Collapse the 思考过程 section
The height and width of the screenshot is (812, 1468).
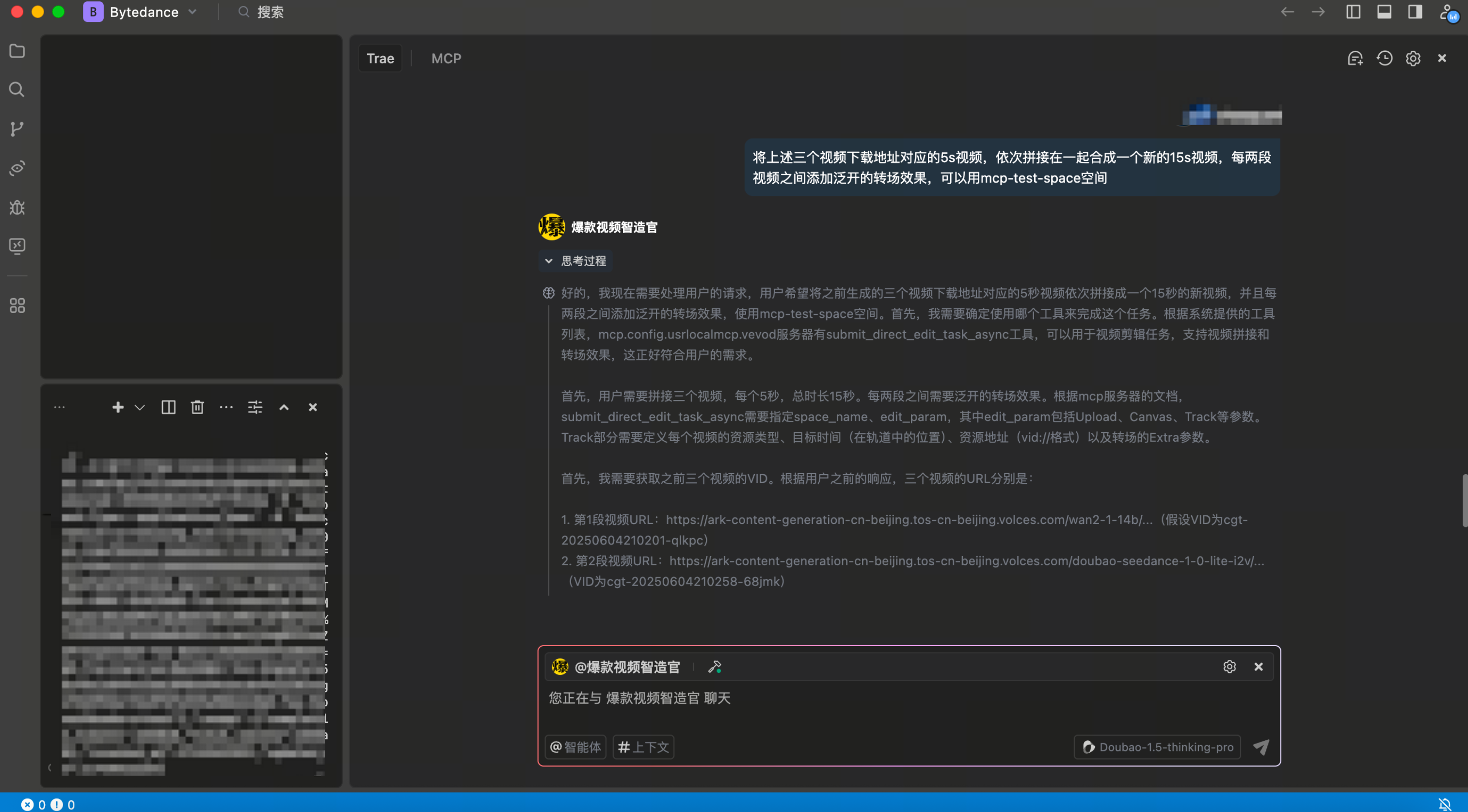click(575, 261)
